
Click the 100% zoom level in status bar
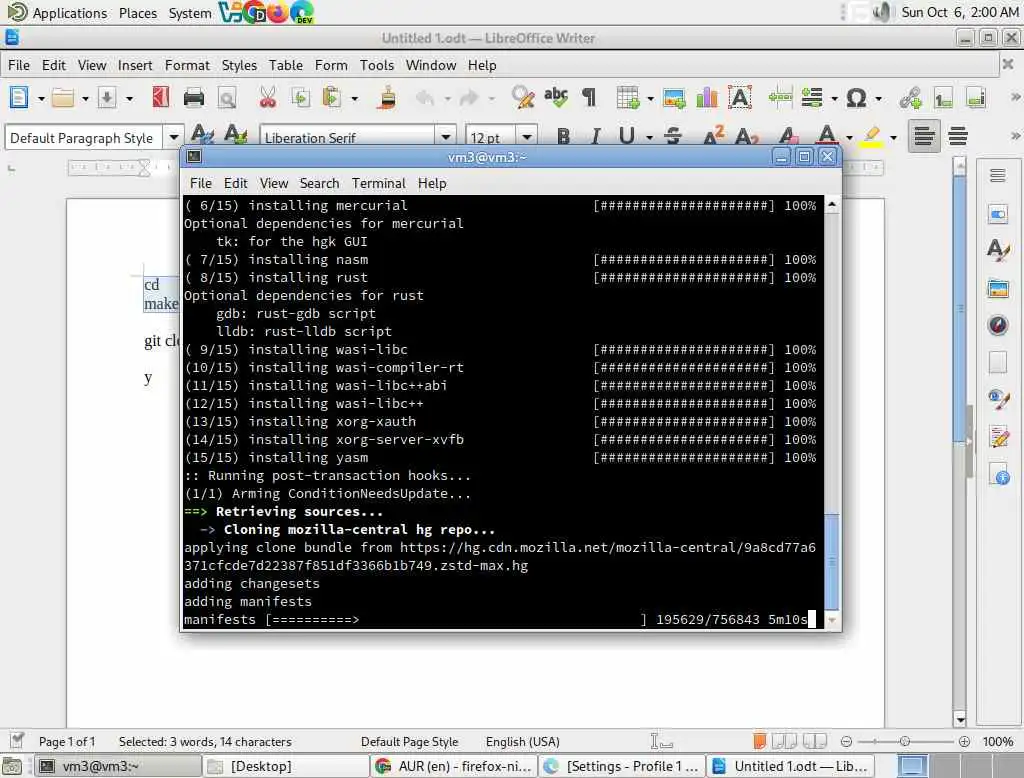[997, 742]
